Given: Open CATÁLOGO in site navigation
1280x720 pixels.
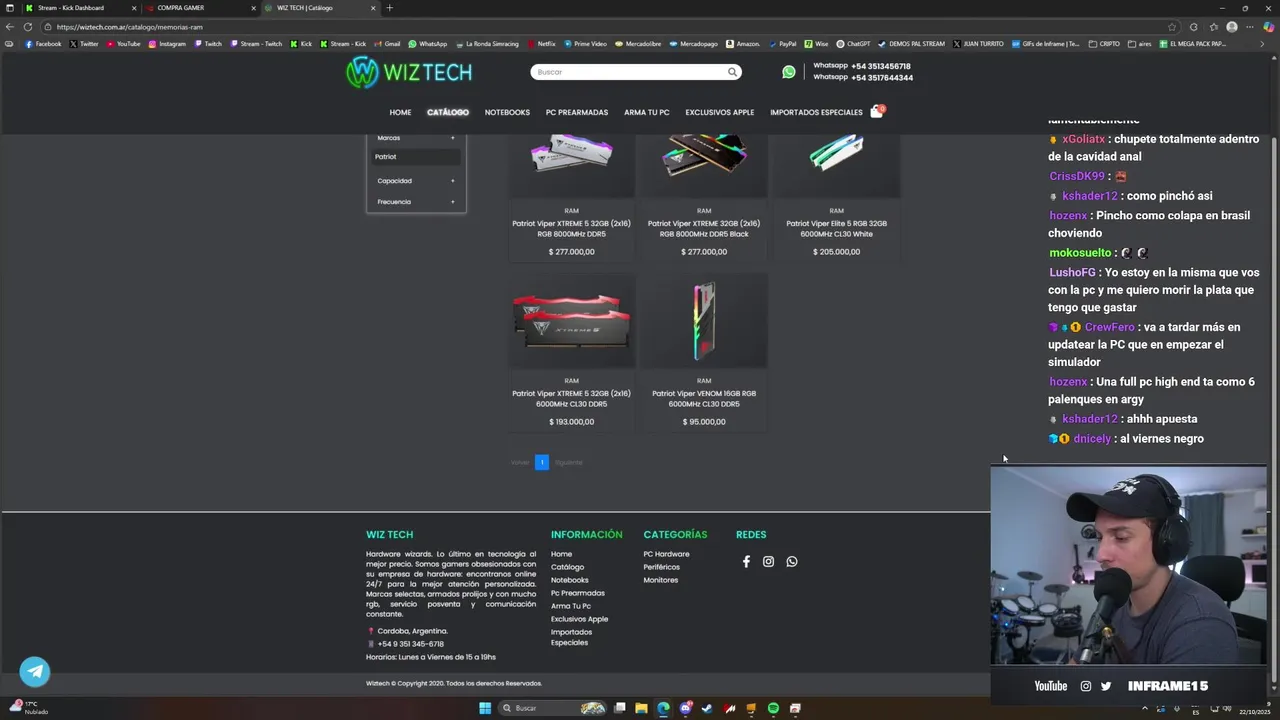Looking at the screenshot, I should point(448,112).
